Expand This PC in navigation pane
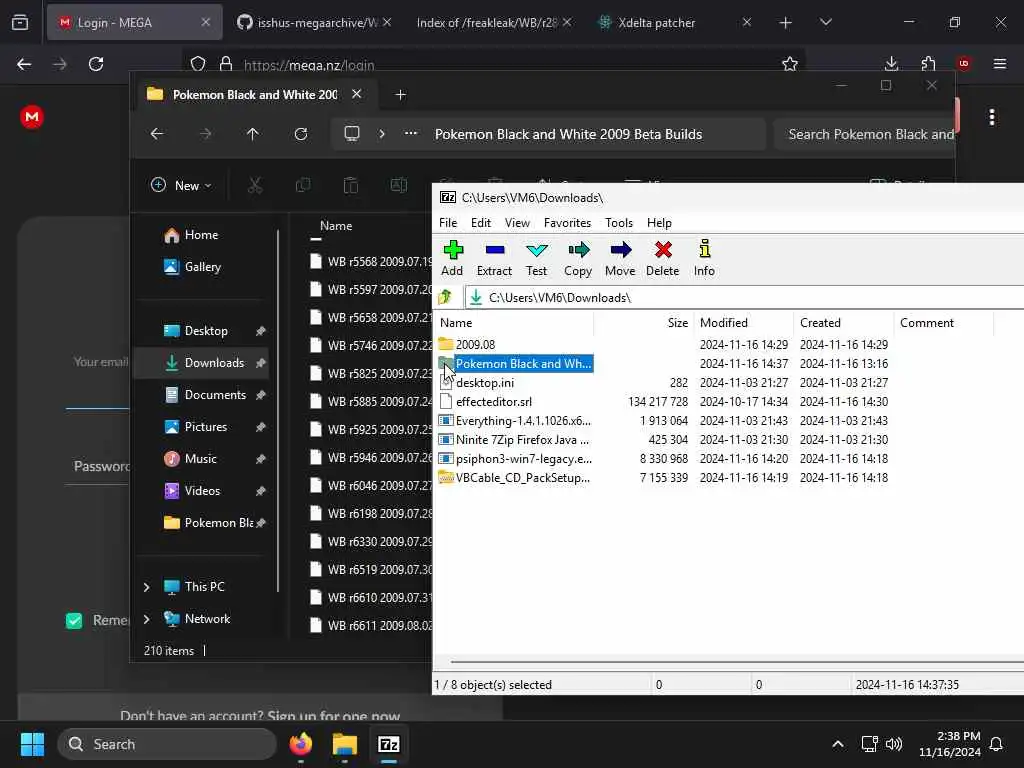 pyautogui.click(x=146, y=587)
